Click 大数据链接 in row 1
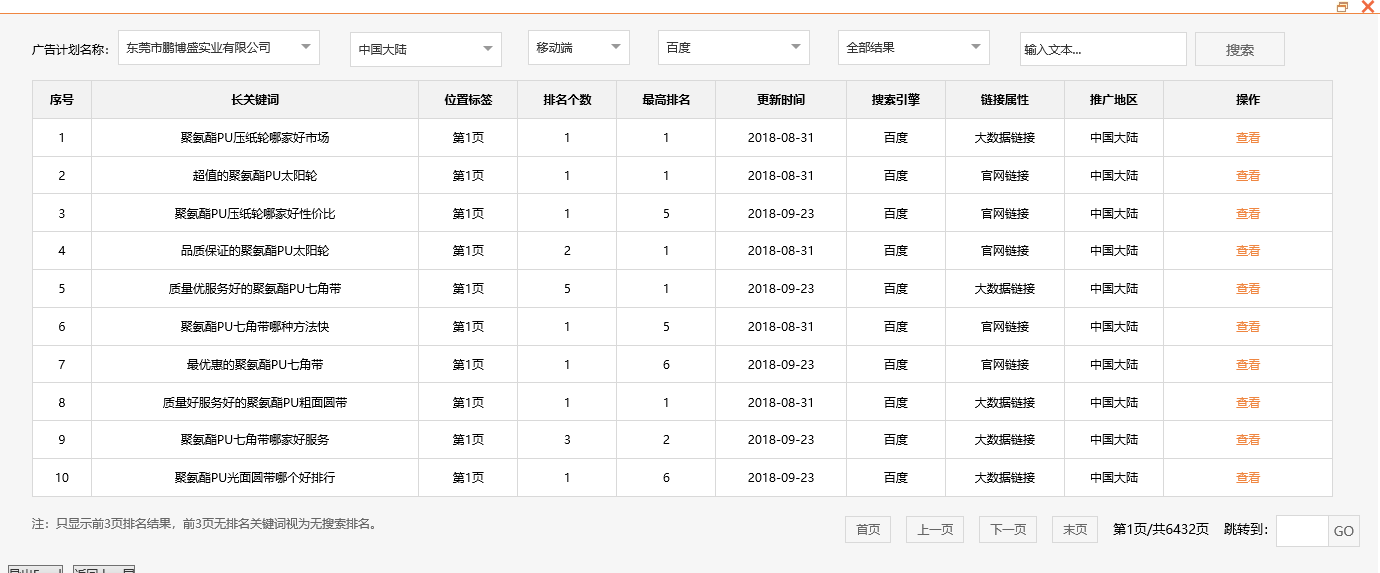Image resolution: width=1380 pixels, height=573 pixels. pyautogui.click(x=1005, y=138)
